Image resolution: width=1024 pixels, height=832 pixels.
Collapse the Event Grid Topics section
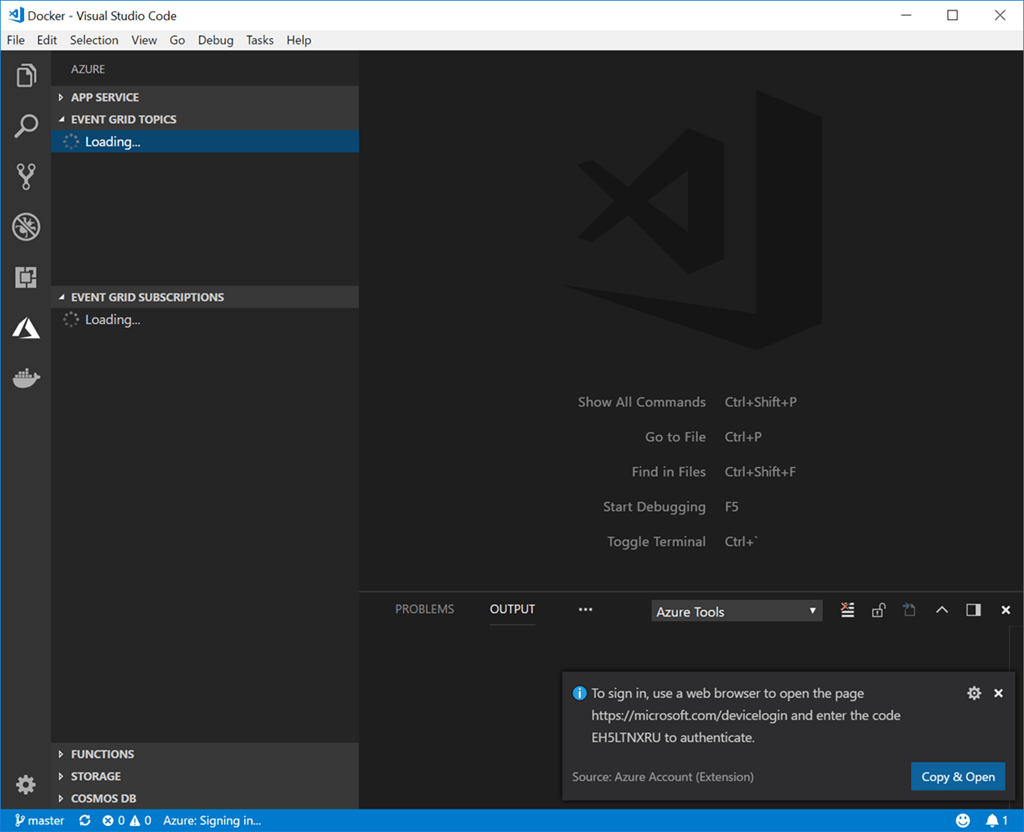pyautogui.click(x=123, y=119)
